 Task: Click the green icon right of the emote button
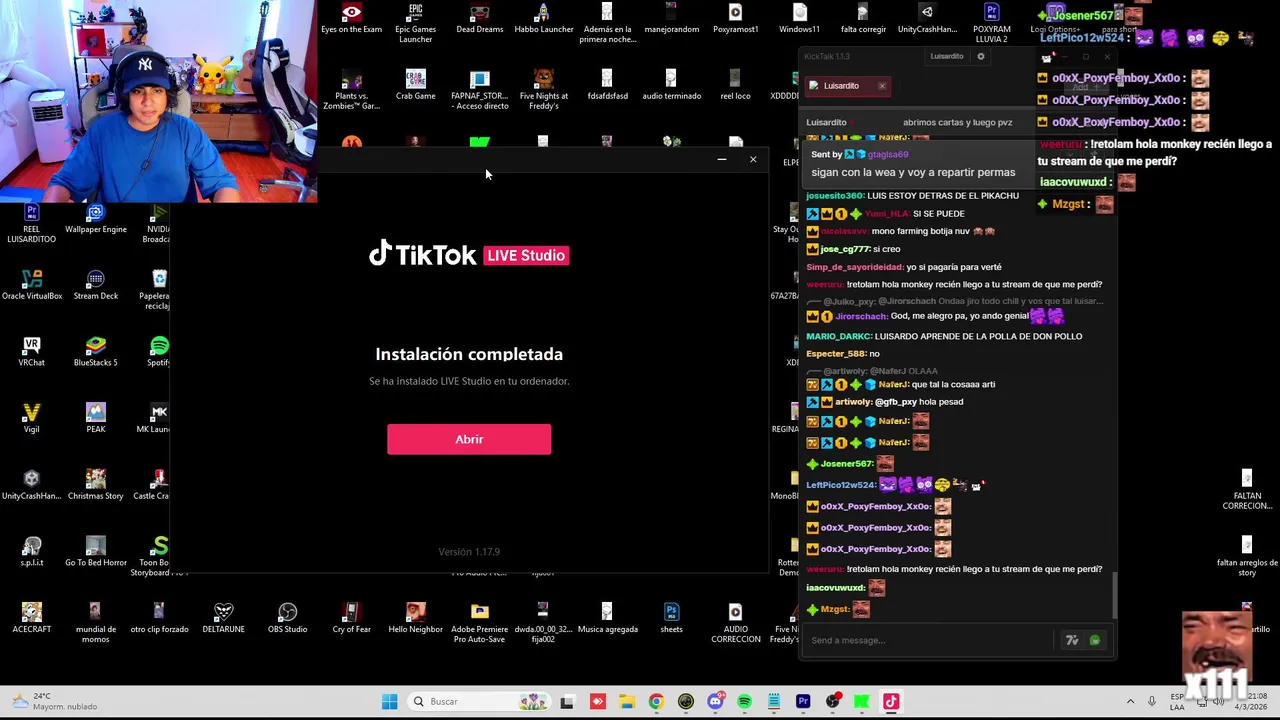[x=1095, y=640]
